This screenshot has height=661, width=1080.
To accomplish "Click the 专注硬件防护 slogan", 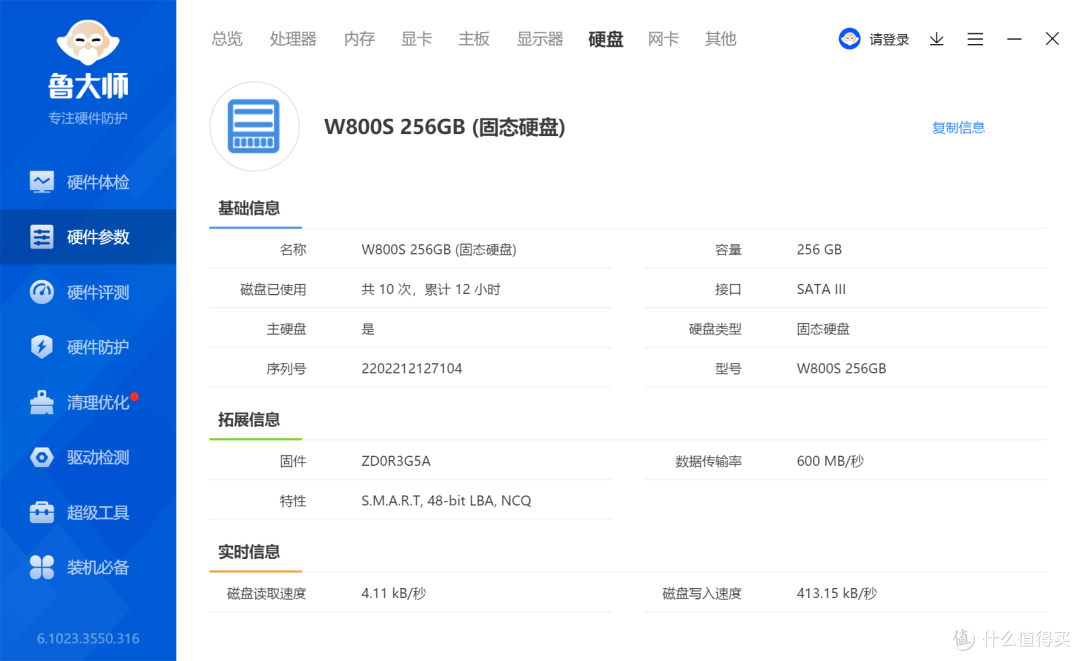I will click(88, 118).
